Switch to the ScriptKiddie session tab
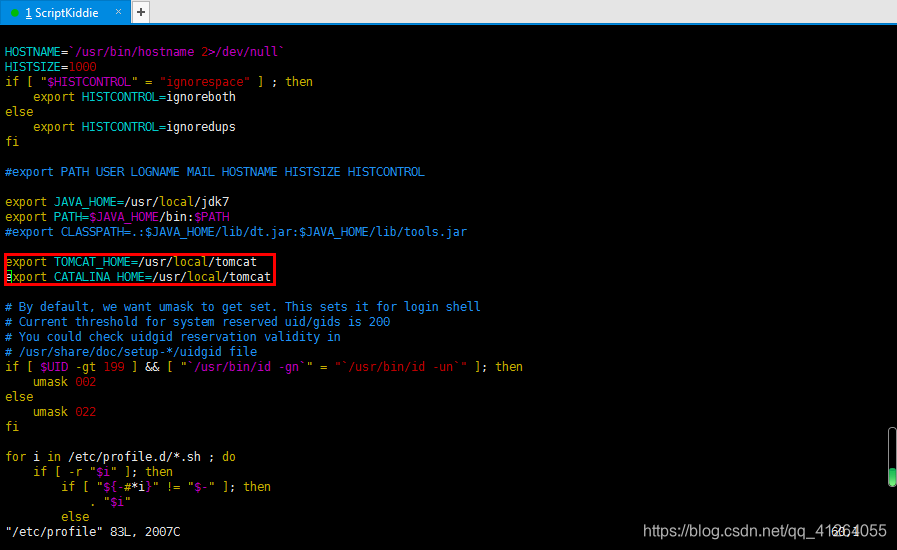The image size is (897, 550). [65, 13]
